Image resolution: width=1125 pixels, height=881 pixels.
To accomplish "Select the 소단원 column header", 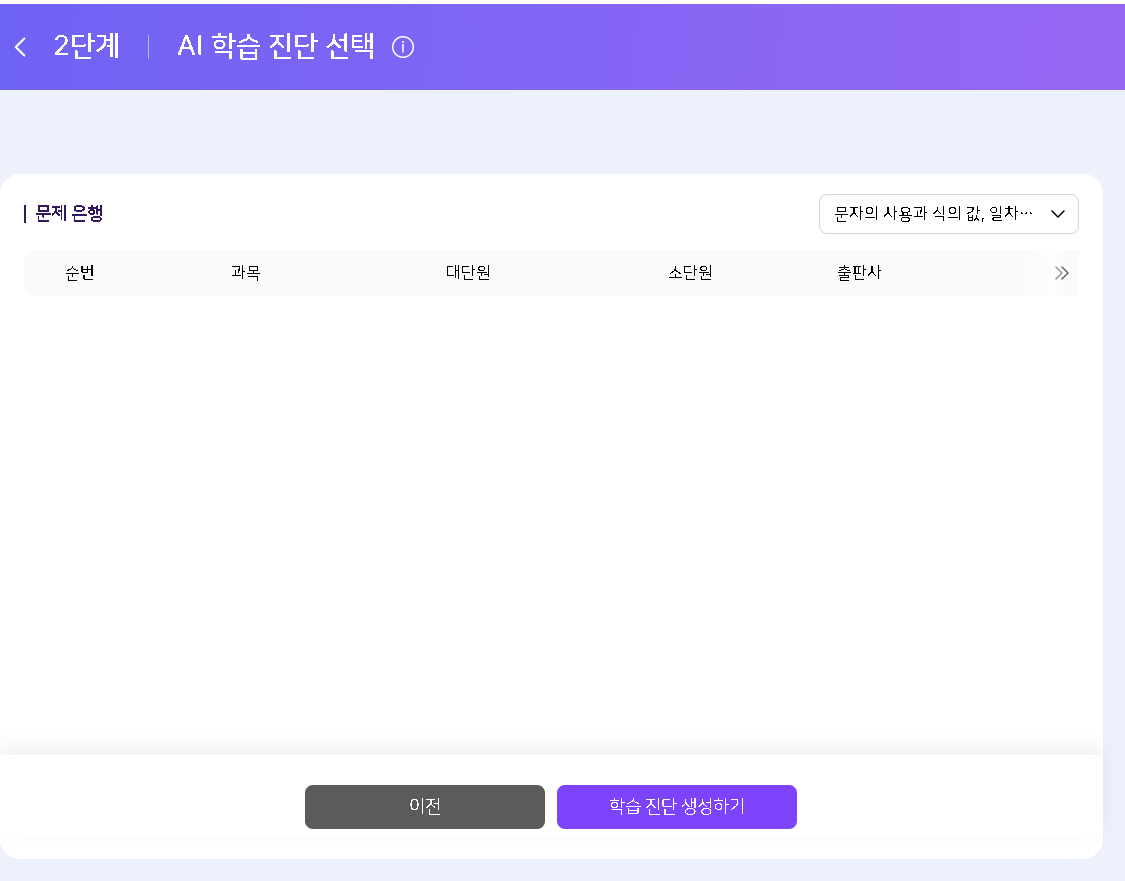I will pyautogui.click(x=690, y=273).
